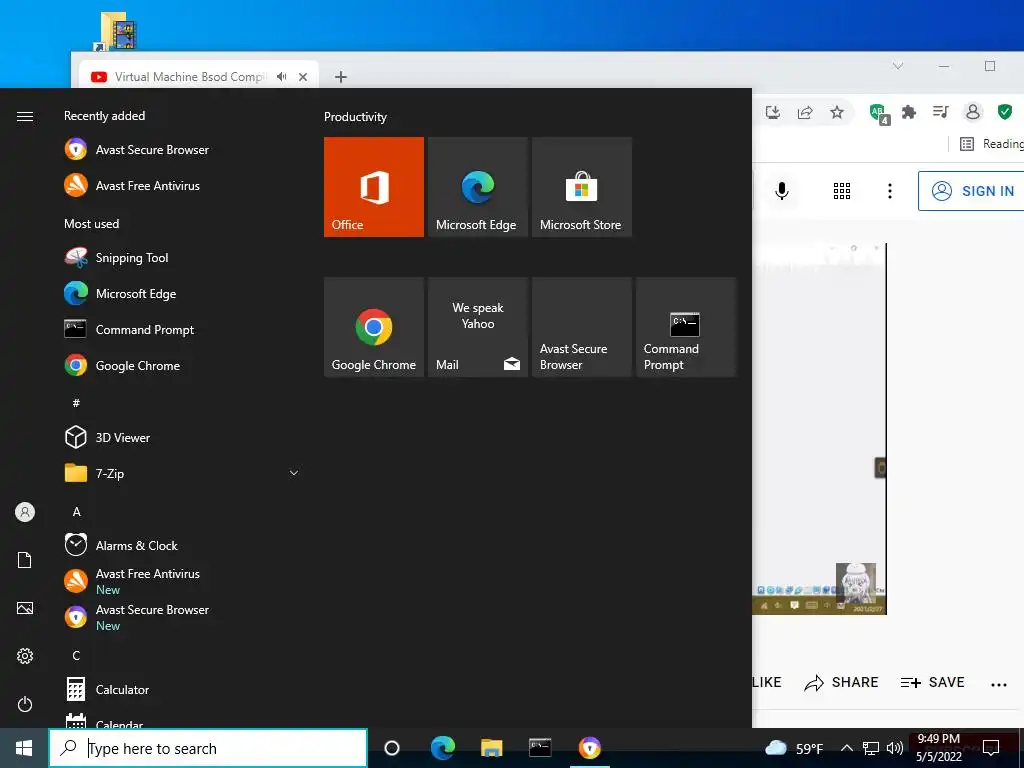Switch to Avast browser on taskbar
The height and width of the screenshot is (768, 1024).
[x=590, y=748]
